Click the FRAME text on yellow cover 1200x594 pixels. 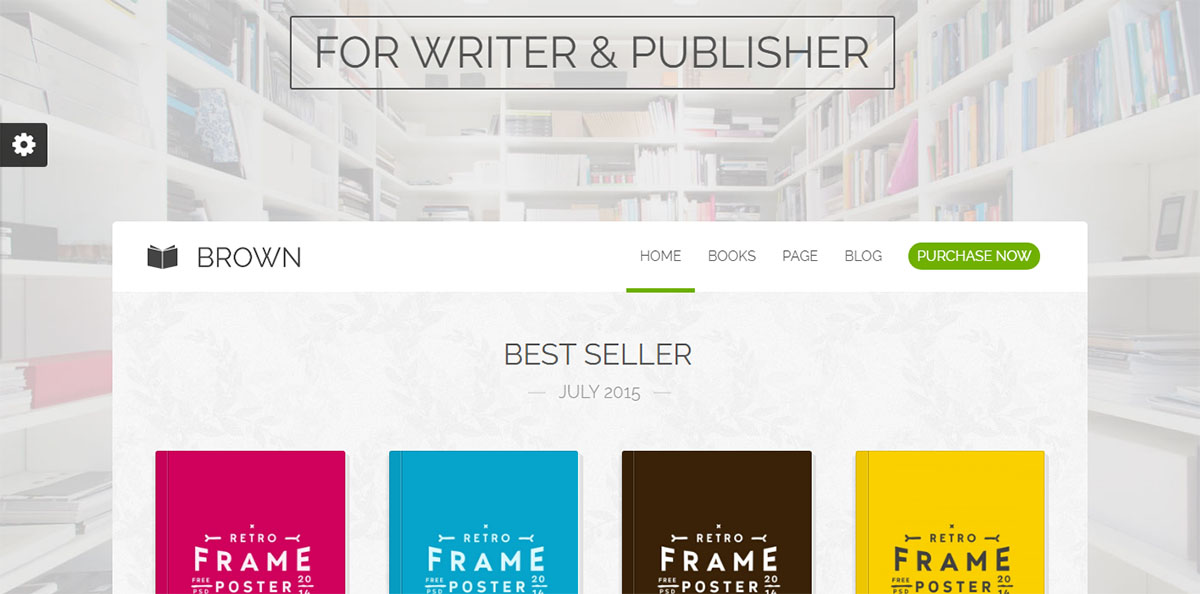pyautogui.click(x=952, y=560)
